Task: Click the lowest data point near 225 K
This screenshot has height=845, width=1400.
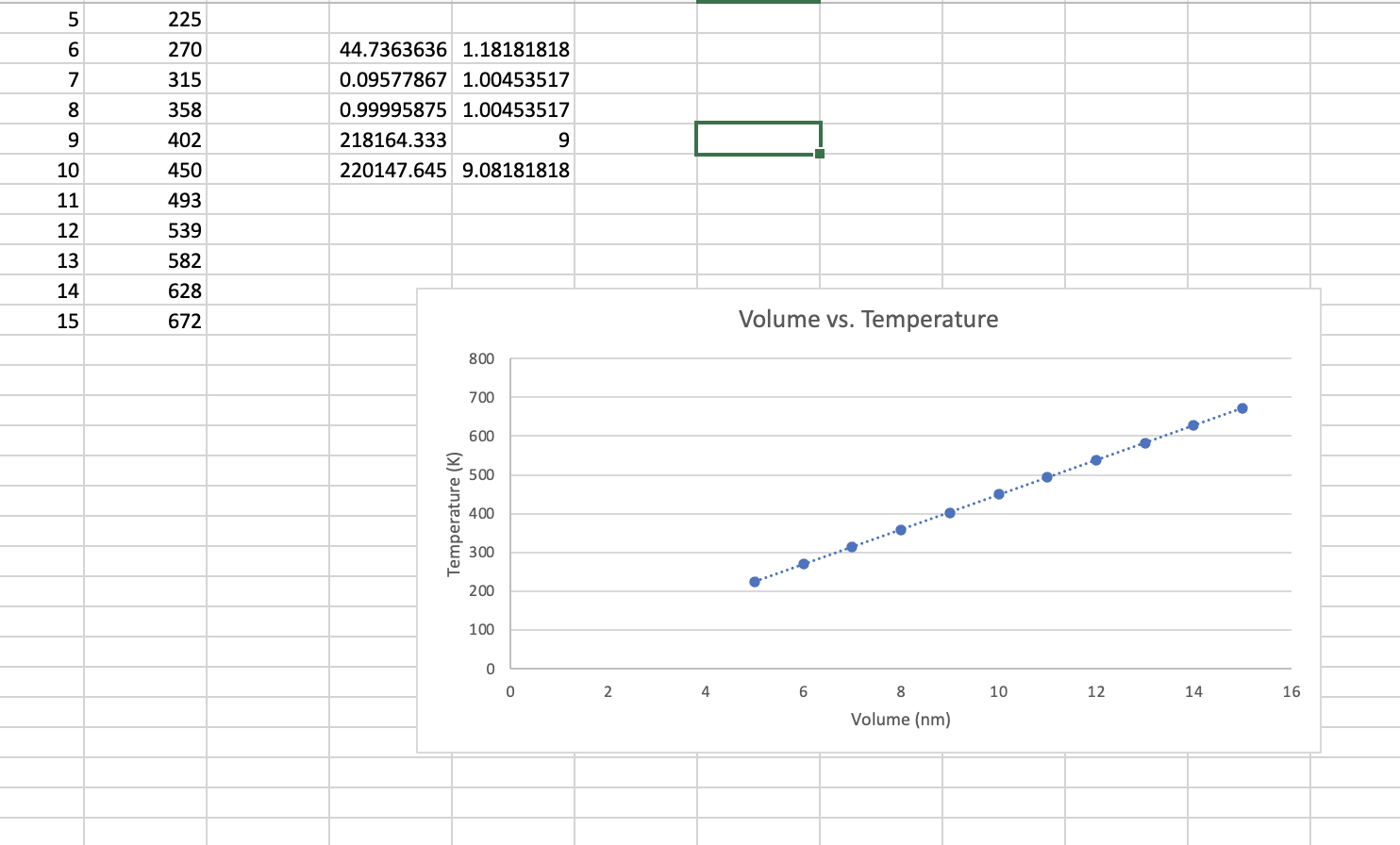Action: click(x=753, y=582)
